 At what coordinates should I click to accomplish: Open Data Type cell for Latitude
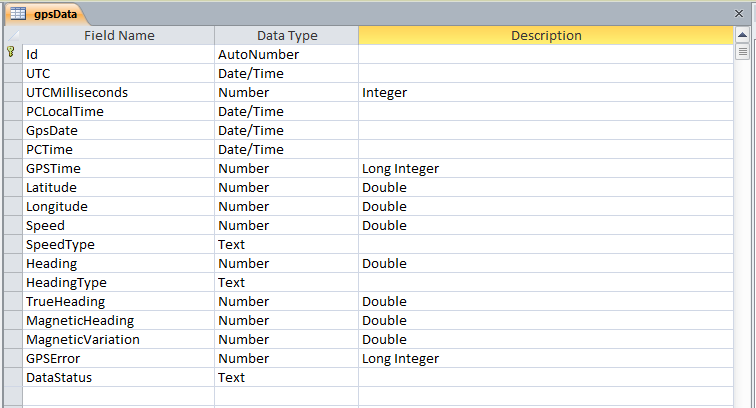pos(287,187)
